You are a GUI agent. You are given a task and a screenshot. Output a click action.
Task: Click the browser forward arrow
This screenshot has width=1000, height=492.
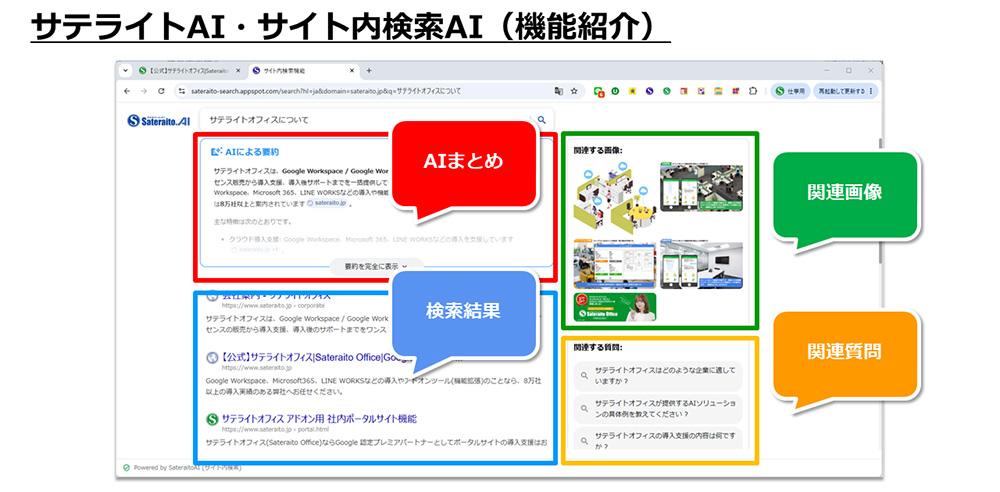pos(144,91)
